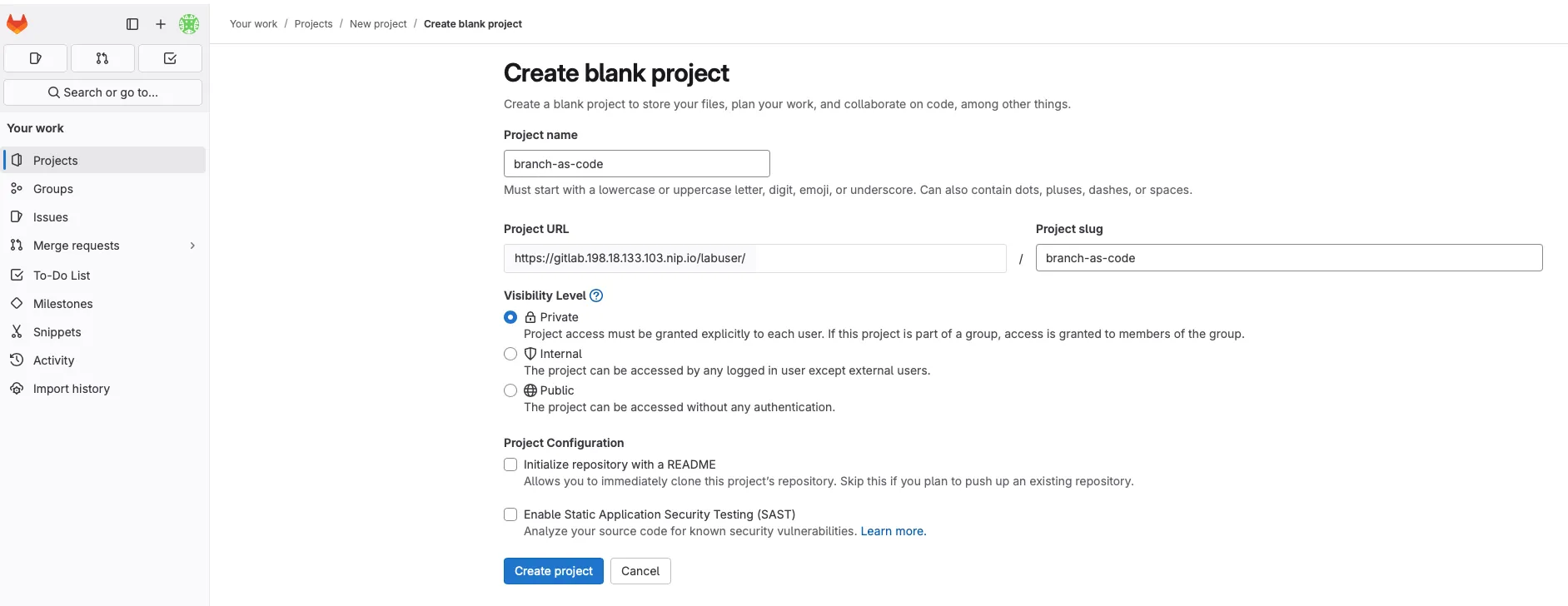Image resolution: width=1568 pixels, height=606 pixels.
Task: Expand the Merge requests submenu chevron
Action: 192,246
